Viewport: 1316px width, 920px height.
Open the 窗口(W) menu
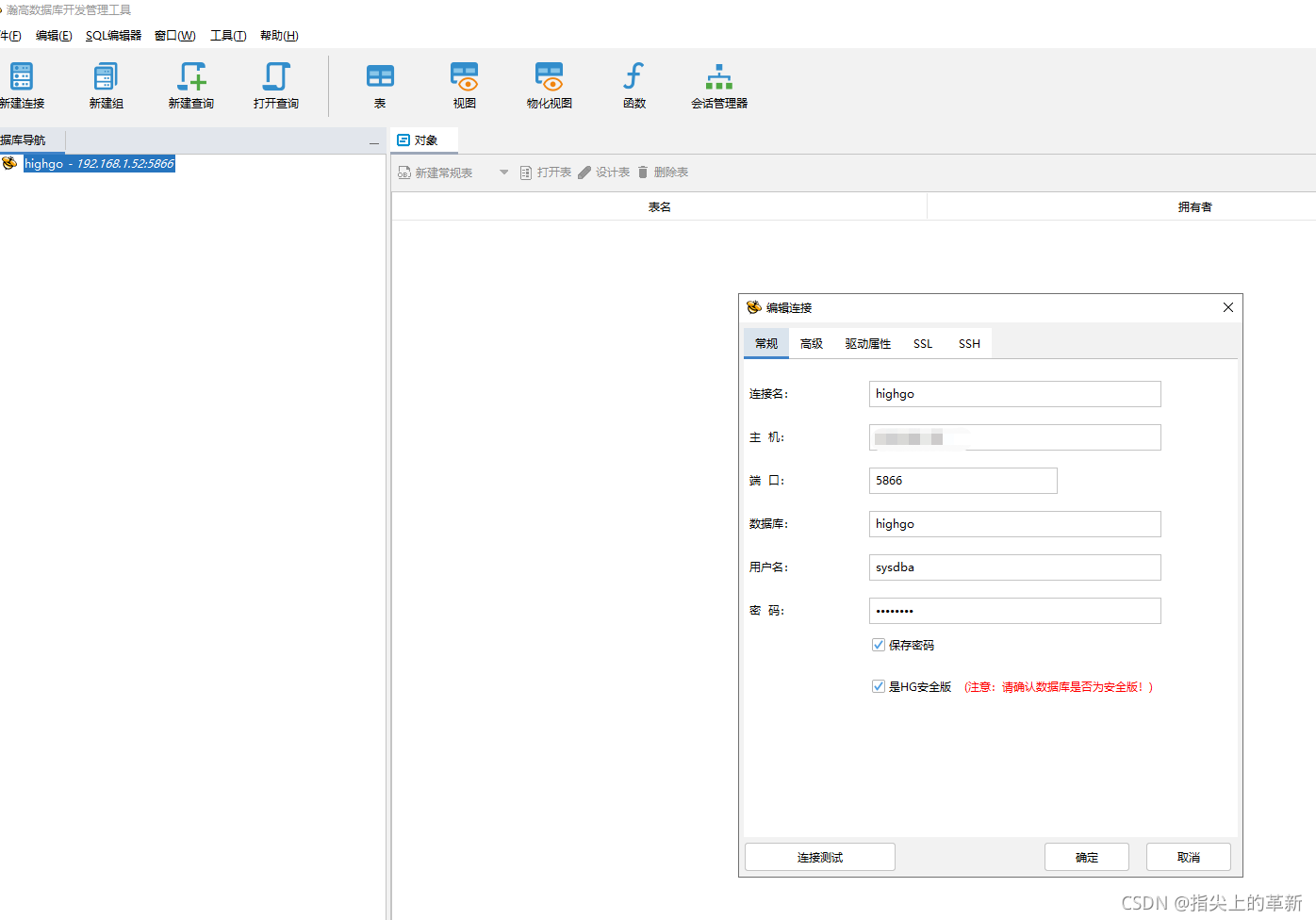(175, 36)
